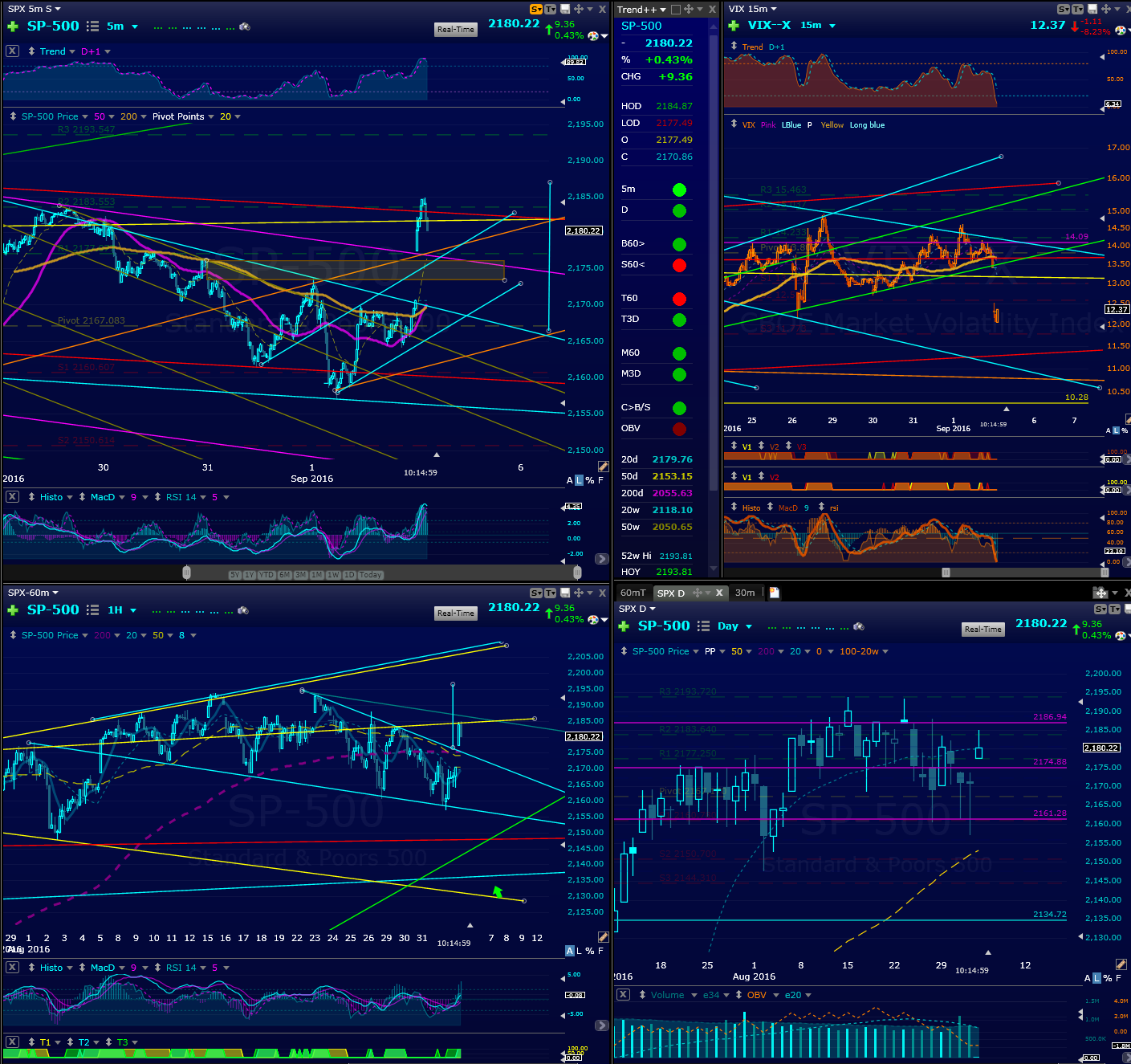Open SPX 5m S window title menu

pos(35,9)
